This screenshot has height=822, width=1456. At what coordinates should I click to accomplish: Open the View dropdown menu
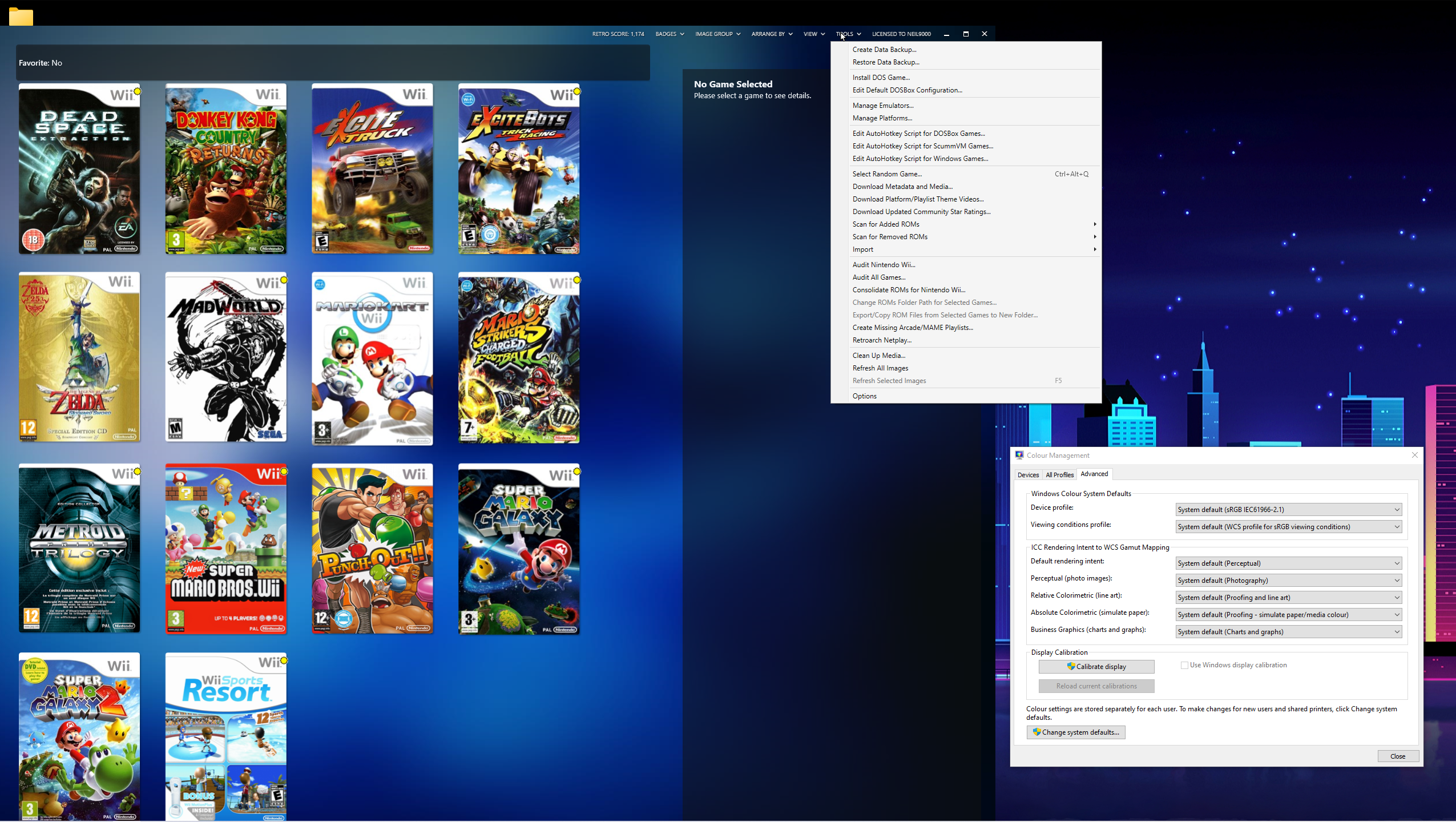point(814,34)
